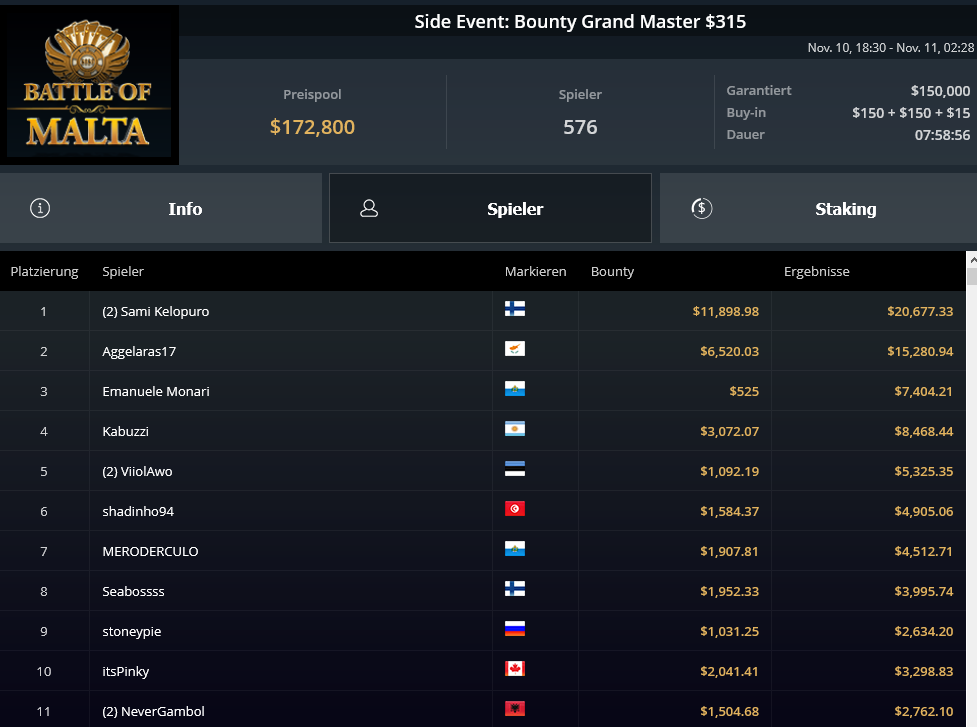Click the player silhouette icon
Screen dimensions: 977x727
(369, 208)
